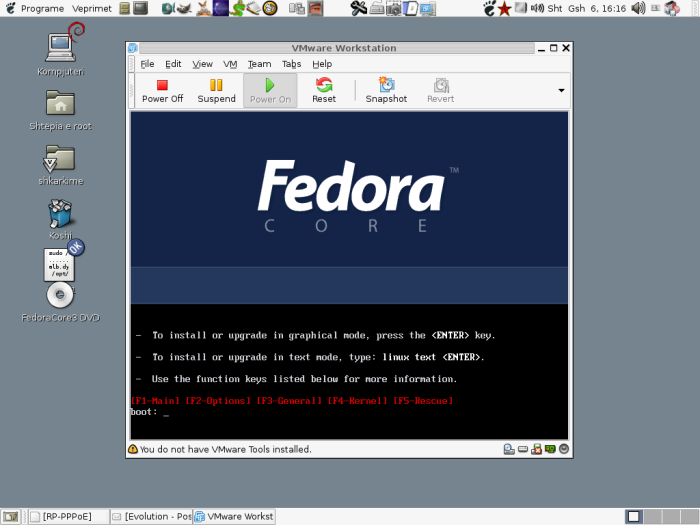Image resolution: width=700 pixels, height=525 pixels.
Task: Switch to the [RP-PPPoE] taskbar window
Action: point(69,517)
